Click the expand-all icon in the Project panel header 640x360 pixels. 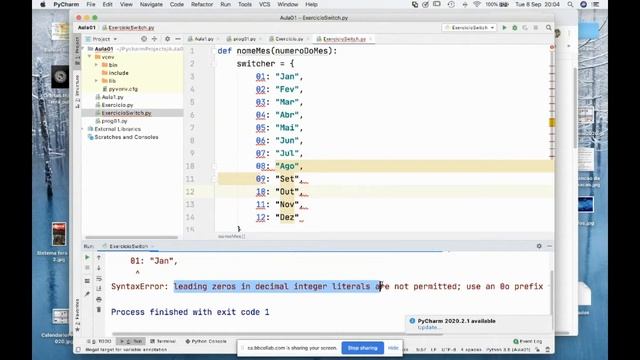tap(154, 39)
